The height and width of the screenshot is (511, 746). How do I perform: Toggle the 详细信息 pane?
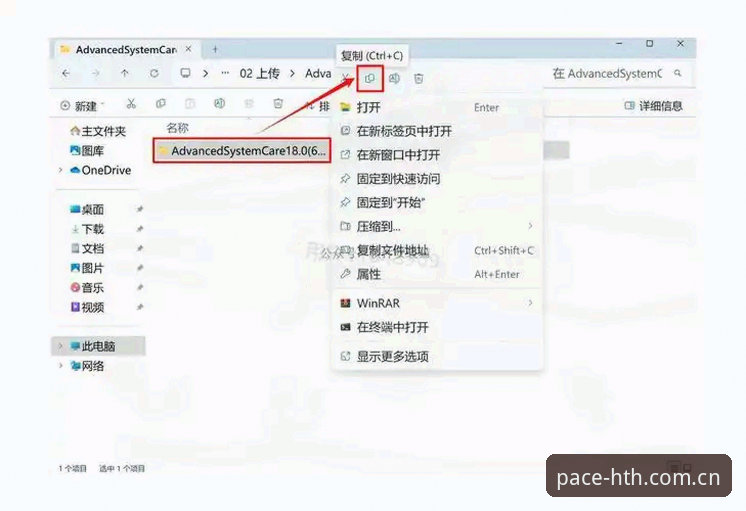tap(653, 106)
